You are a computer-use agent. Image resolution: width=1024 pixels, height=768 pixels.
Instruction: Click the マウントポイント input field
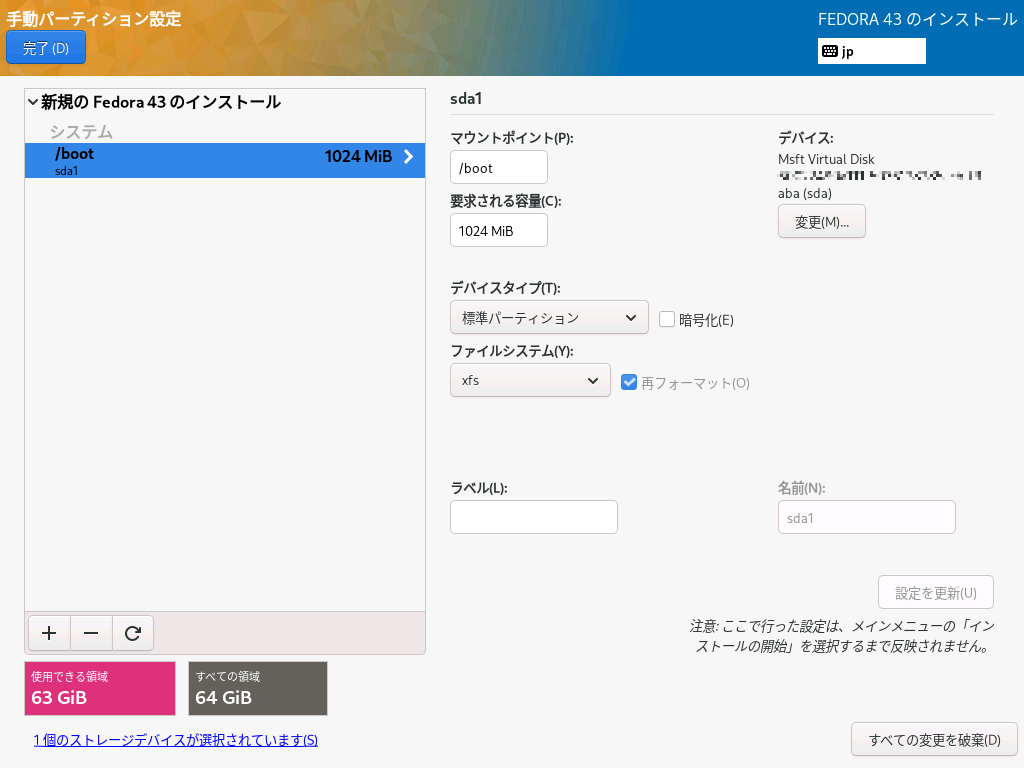(x=499, y=168)
